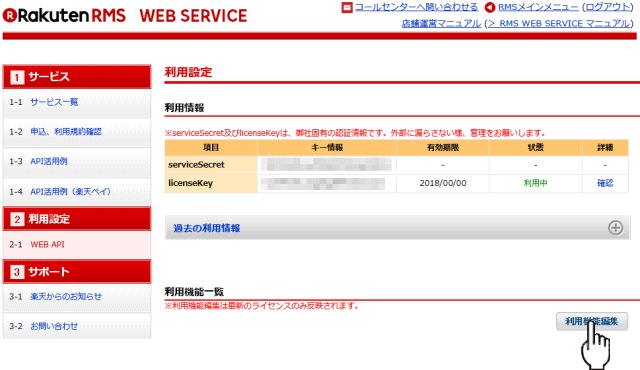Click the 詳細 column header
640x370 pixels.
click(605, 148)
